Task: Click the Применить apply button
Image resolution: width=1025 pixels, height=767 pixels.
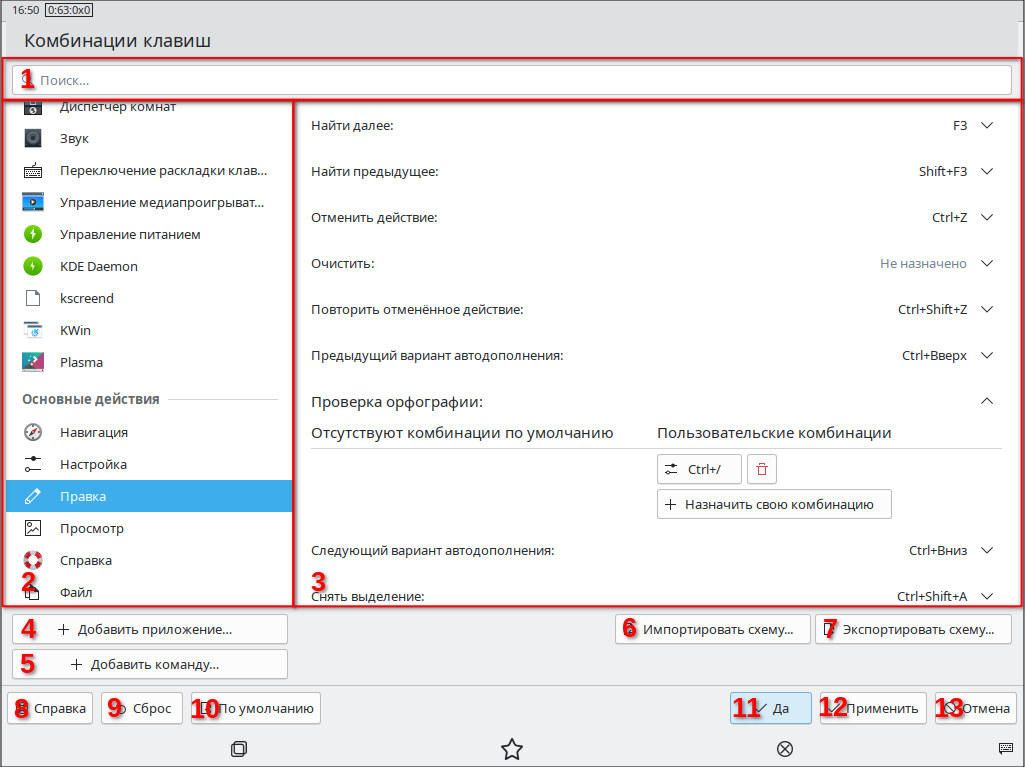Action: [873, 708]
